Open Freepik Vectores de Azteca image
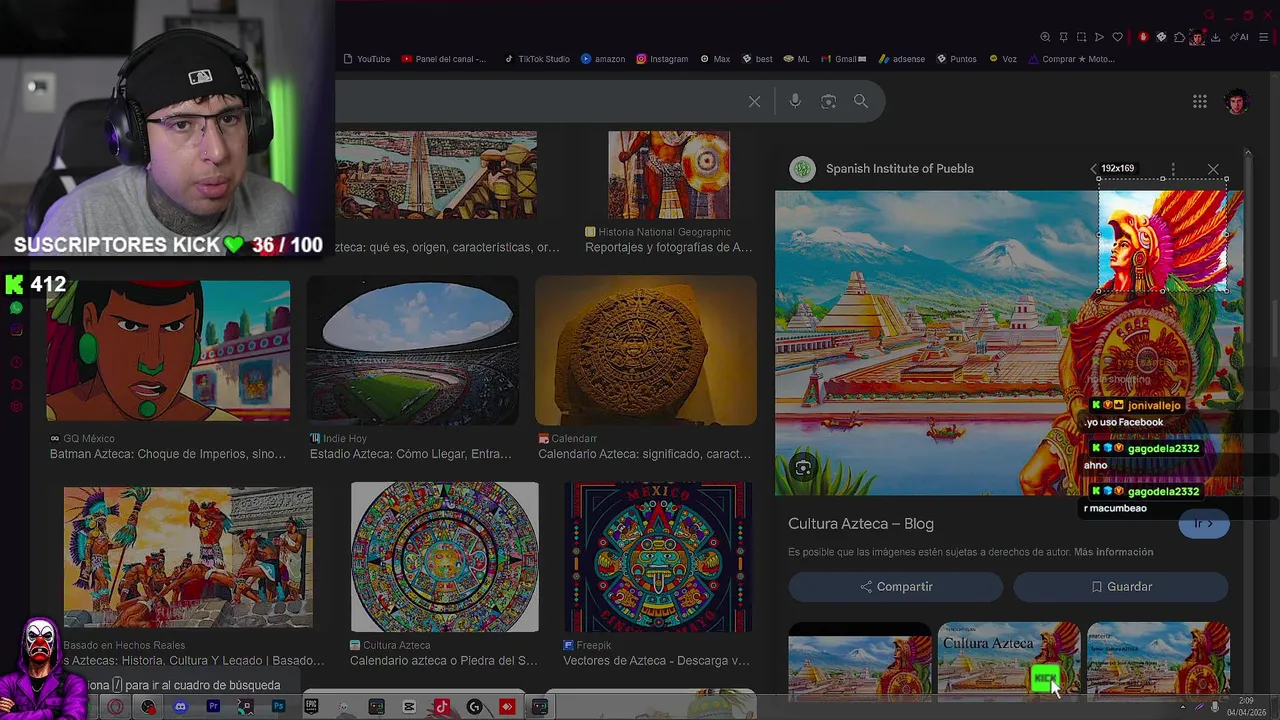The height and width of the screenshot is (720, 1280). (658, 557)
